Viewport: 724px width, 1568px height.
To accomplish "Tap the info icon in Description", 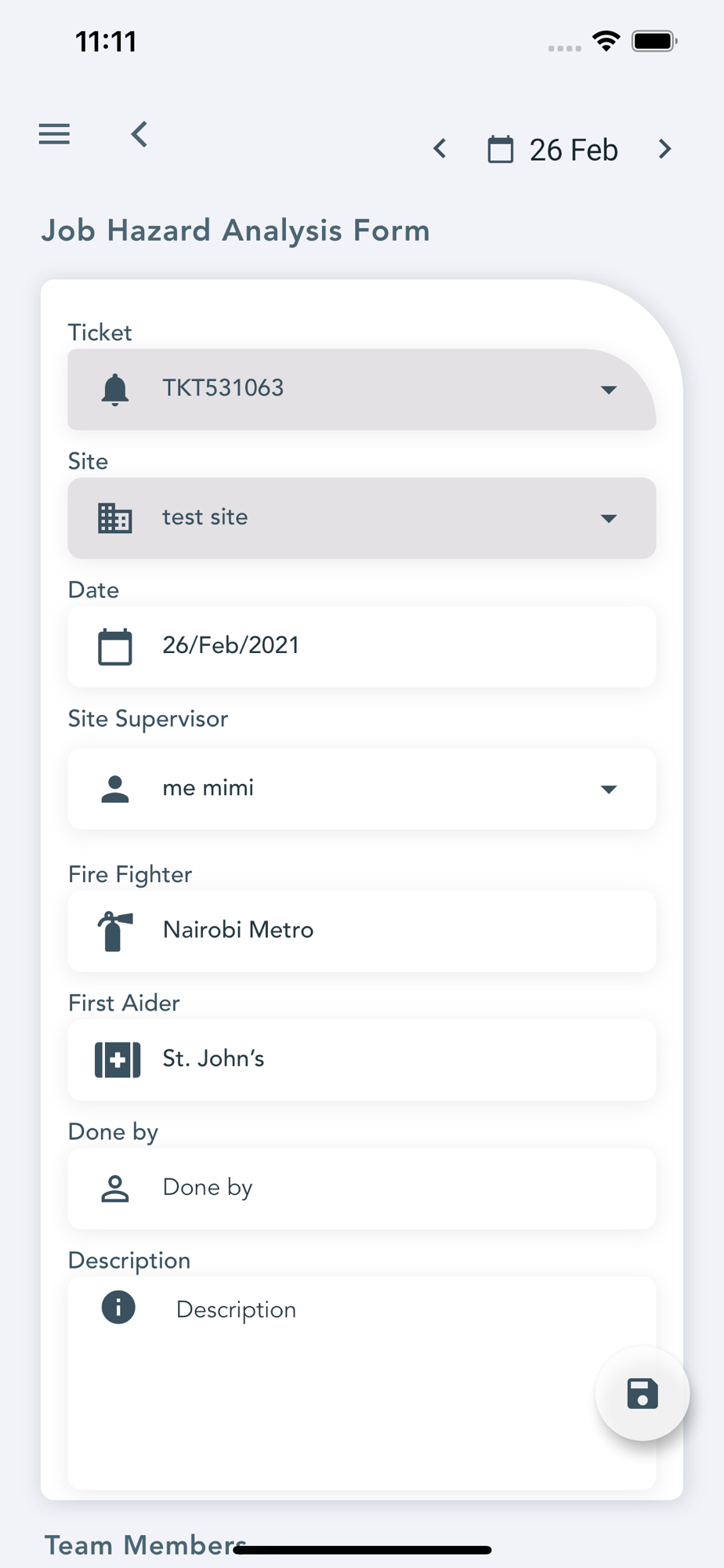I will click(x=118, y=1307).
